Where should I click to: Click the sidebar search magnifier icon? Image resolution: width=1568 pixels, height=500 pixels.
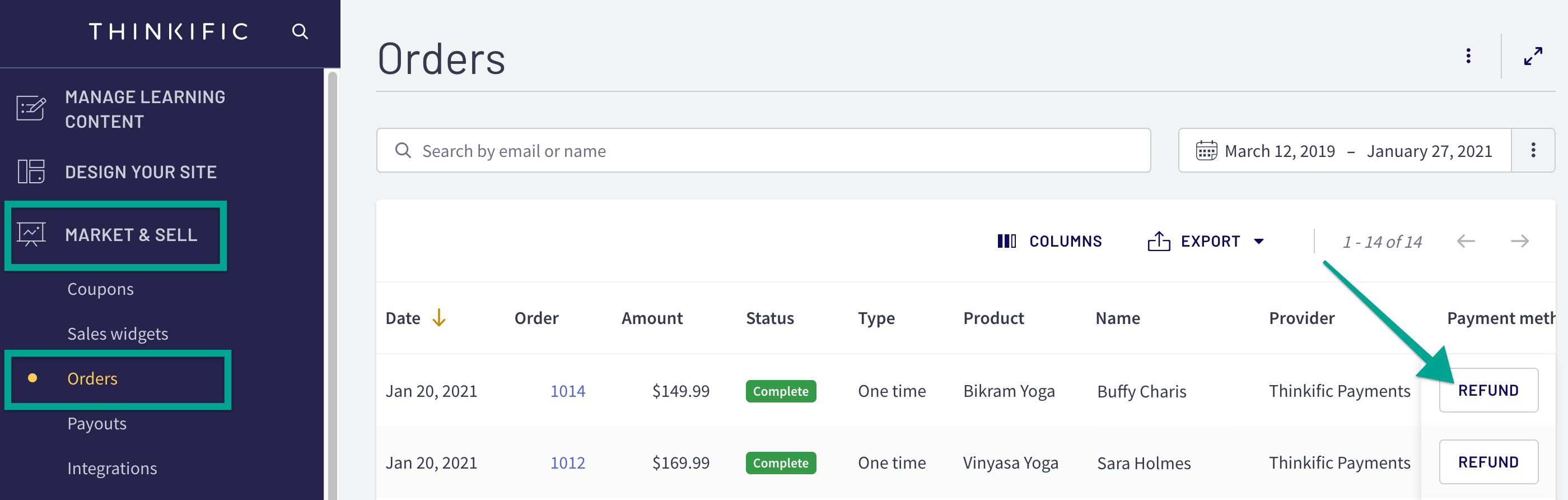click(x=300, y=31)
